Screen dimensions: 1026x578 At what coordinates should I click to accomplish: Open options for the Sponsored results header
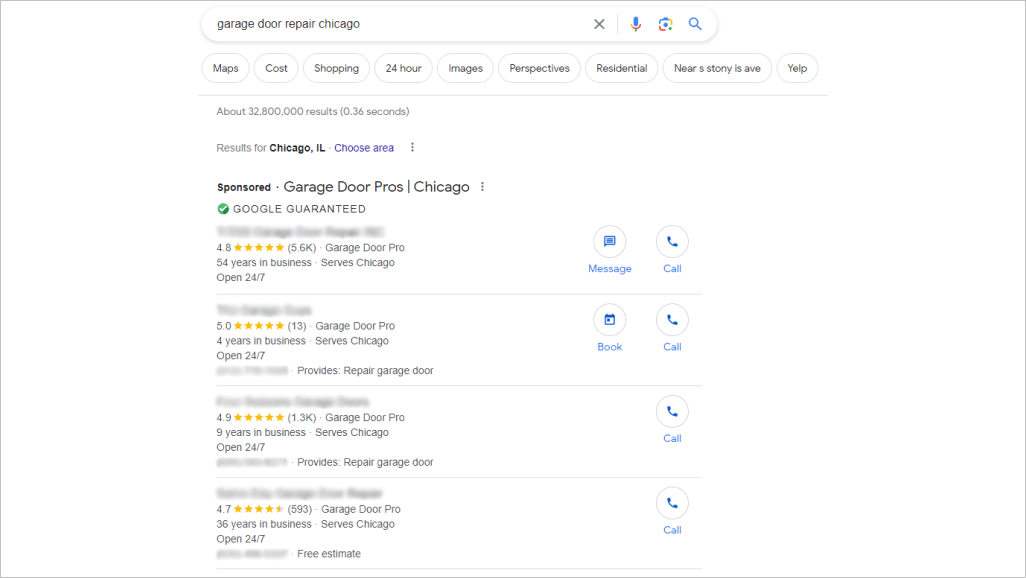point(482,186)
